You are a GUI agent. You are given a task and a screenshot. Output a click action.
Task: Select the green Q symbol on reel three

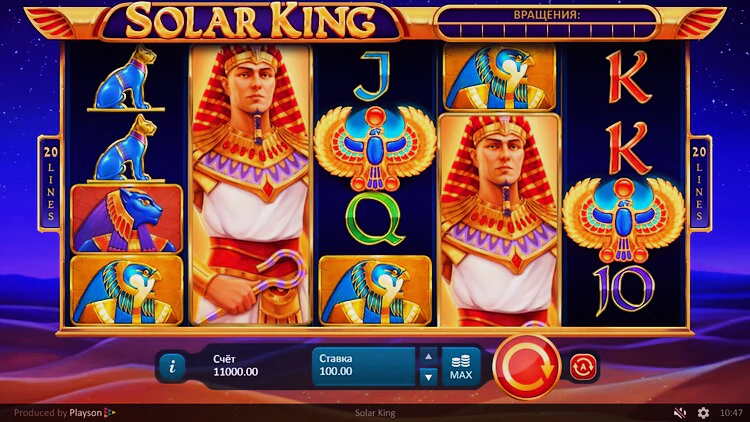[375, 220]
